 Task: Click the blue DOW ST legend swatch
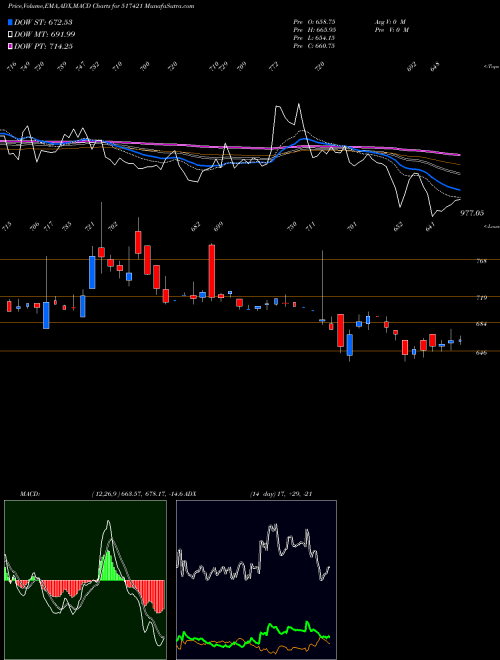tap(10, 22)
